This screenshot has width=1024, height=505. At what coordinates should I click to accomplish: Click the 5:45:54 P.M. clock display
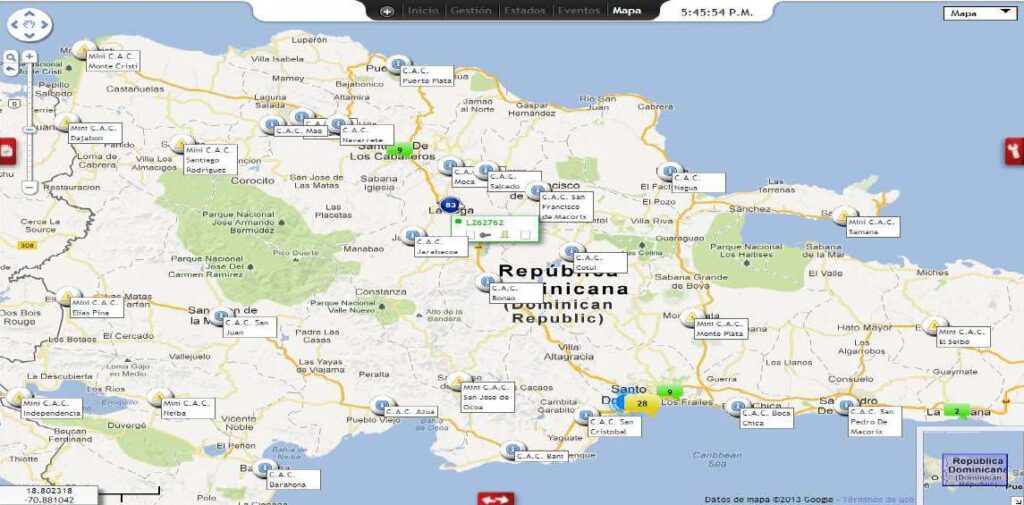coord(716,12)
